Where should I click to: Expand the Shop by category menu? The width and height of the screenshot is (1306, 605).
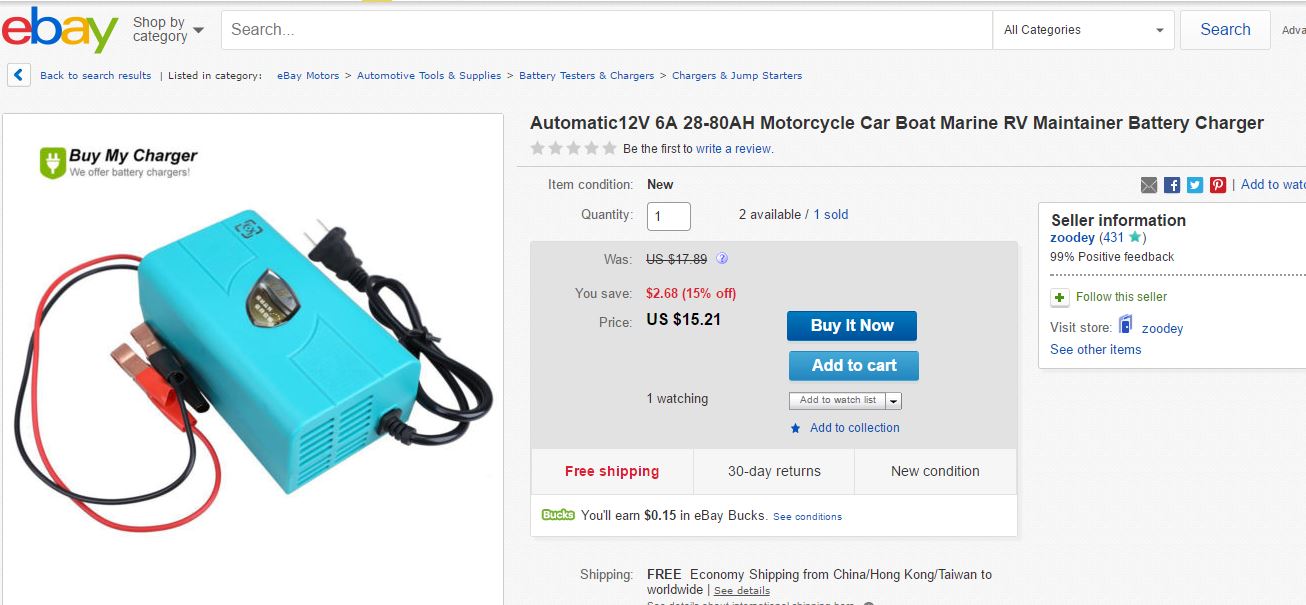pyautogui.click(x=168, y=30)
